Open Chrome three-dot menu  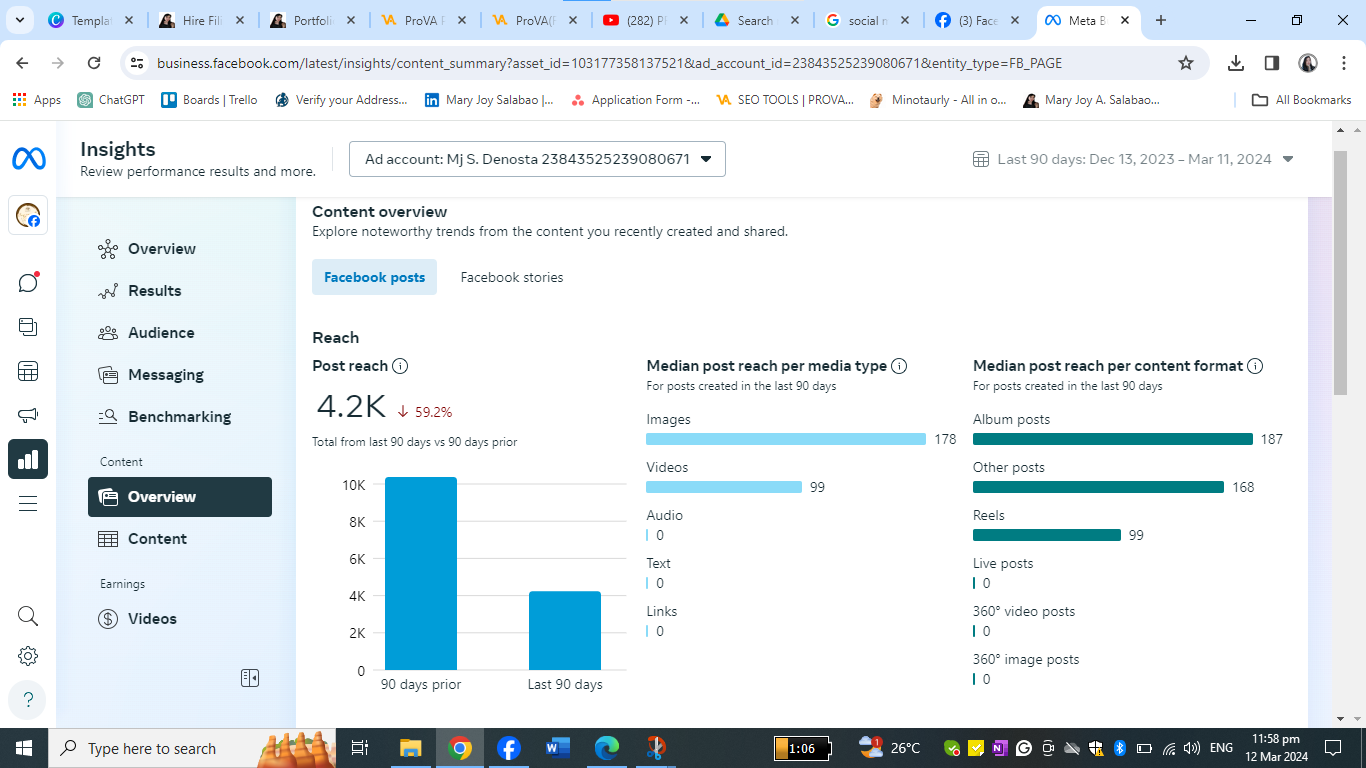tap(1342, 63)
